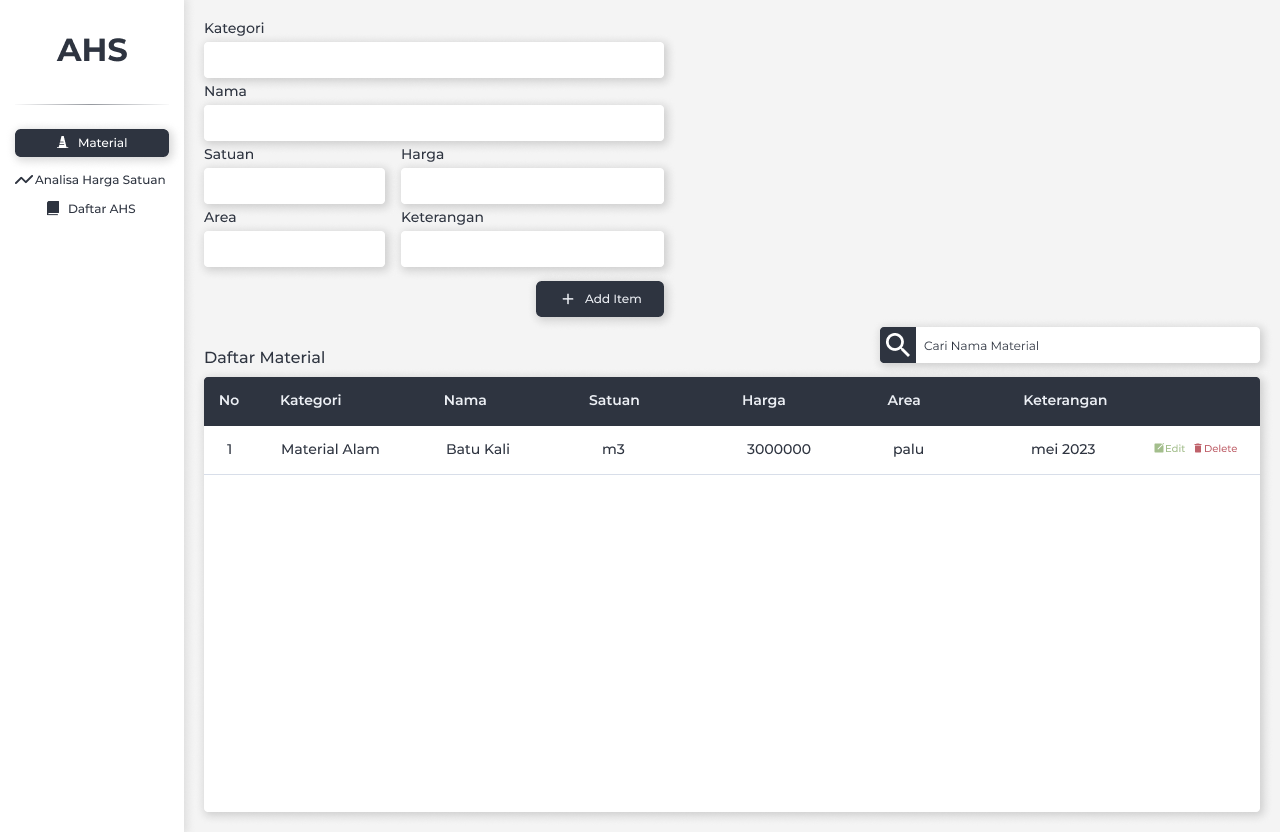Click the Kategori column header
The width and height of the screenshot is (1280, 832).
coord(310,400)
